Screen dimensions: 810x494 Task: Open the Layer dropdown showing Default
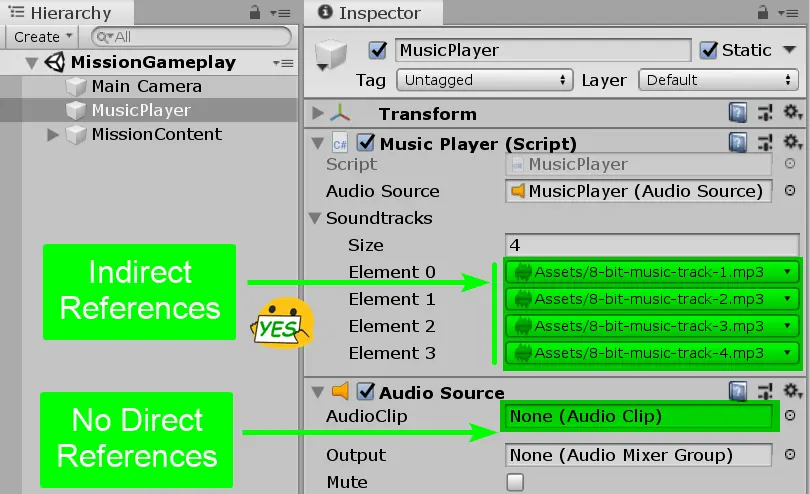[718, 80]
